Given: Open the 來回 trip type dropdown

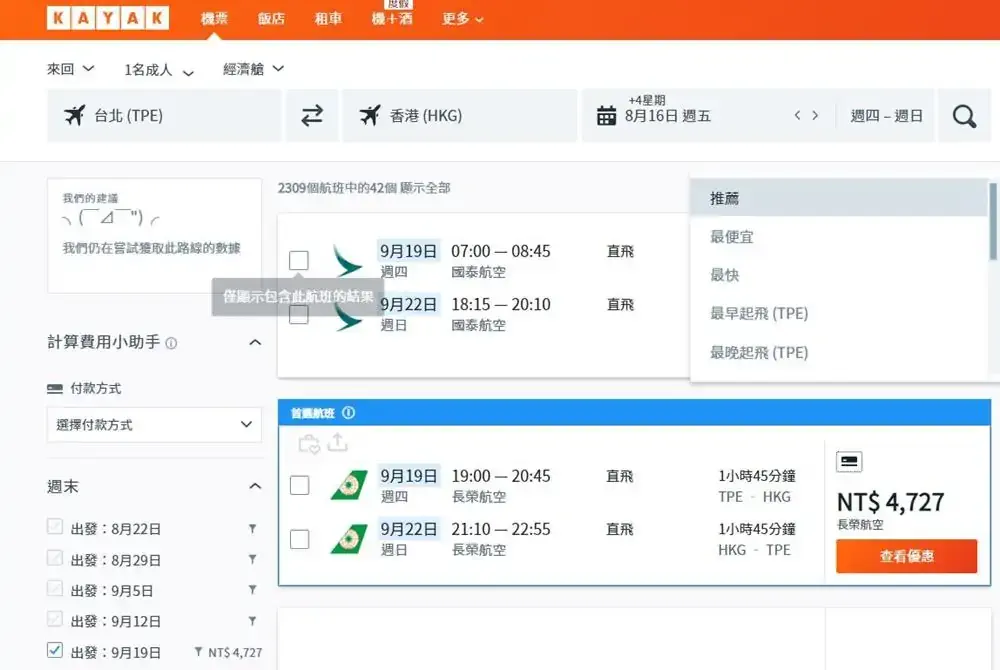Looking at the screenshot, I should click(x=70, y=69).
